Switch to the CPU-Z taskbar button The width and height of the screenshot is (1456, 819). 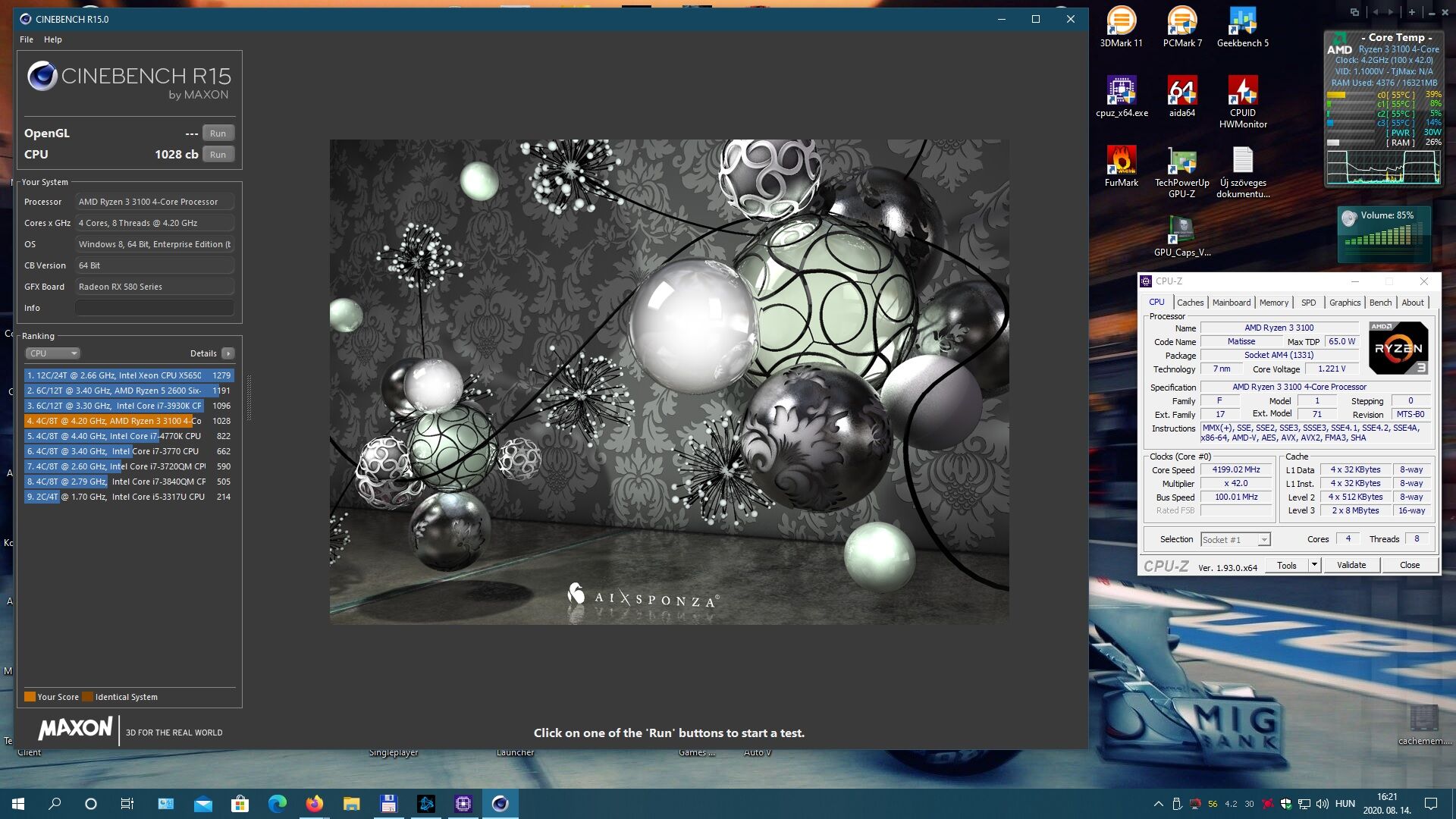click(463, 804)
